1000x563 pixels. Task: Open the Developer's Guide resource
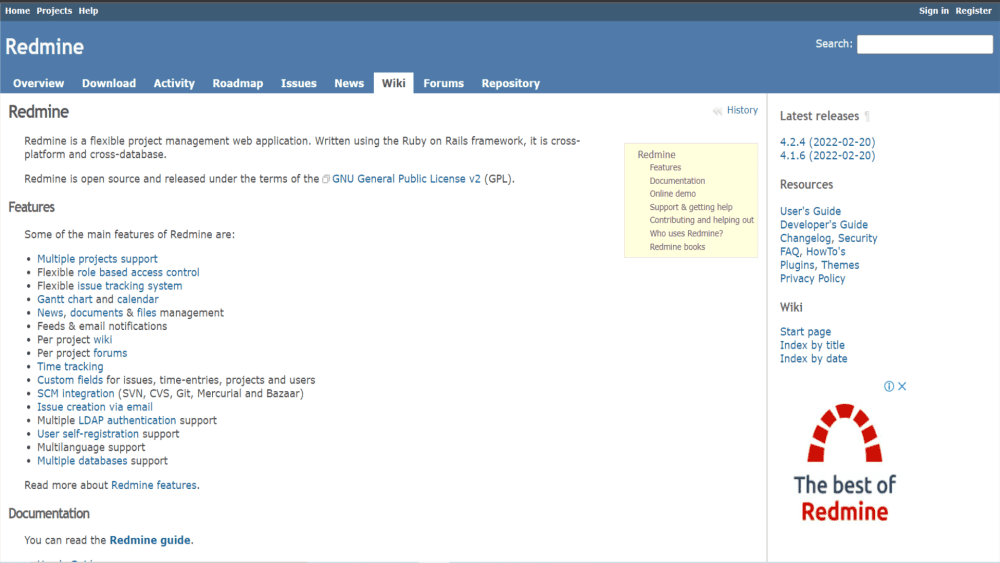click(x=823, y=224)
